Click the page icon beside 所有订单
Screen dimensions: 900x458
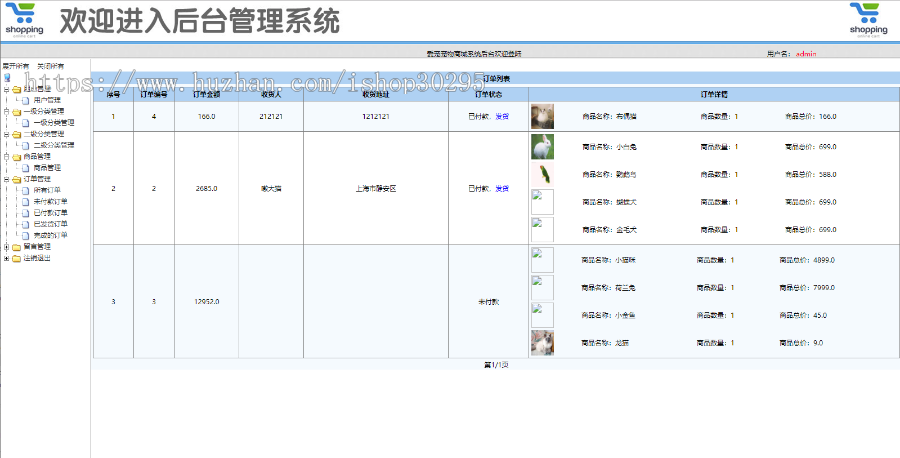click(x=25, y=191)
